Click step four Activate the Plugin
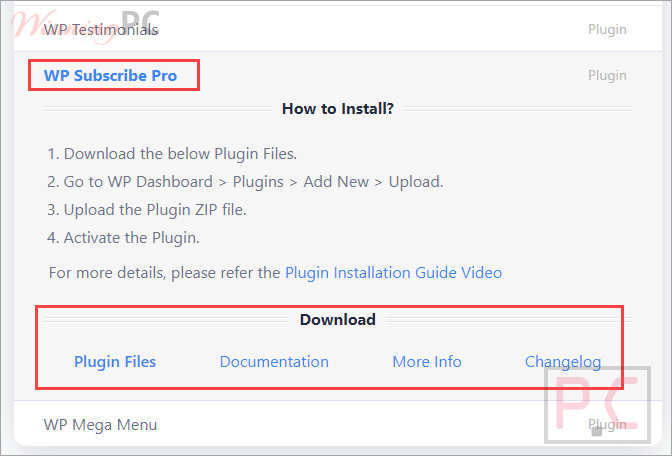 click(x=123, y=238)
